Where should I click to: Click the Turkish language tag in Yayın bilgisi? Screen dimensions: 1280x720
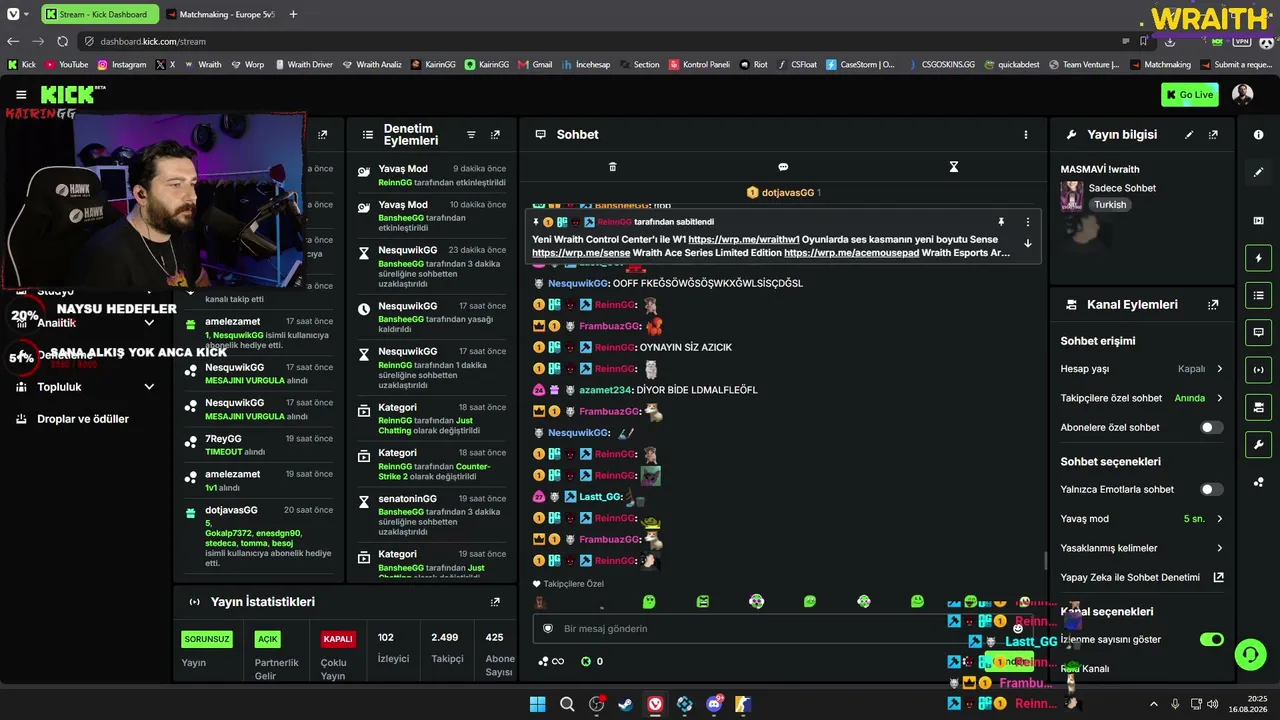[x=1110, y=205]
